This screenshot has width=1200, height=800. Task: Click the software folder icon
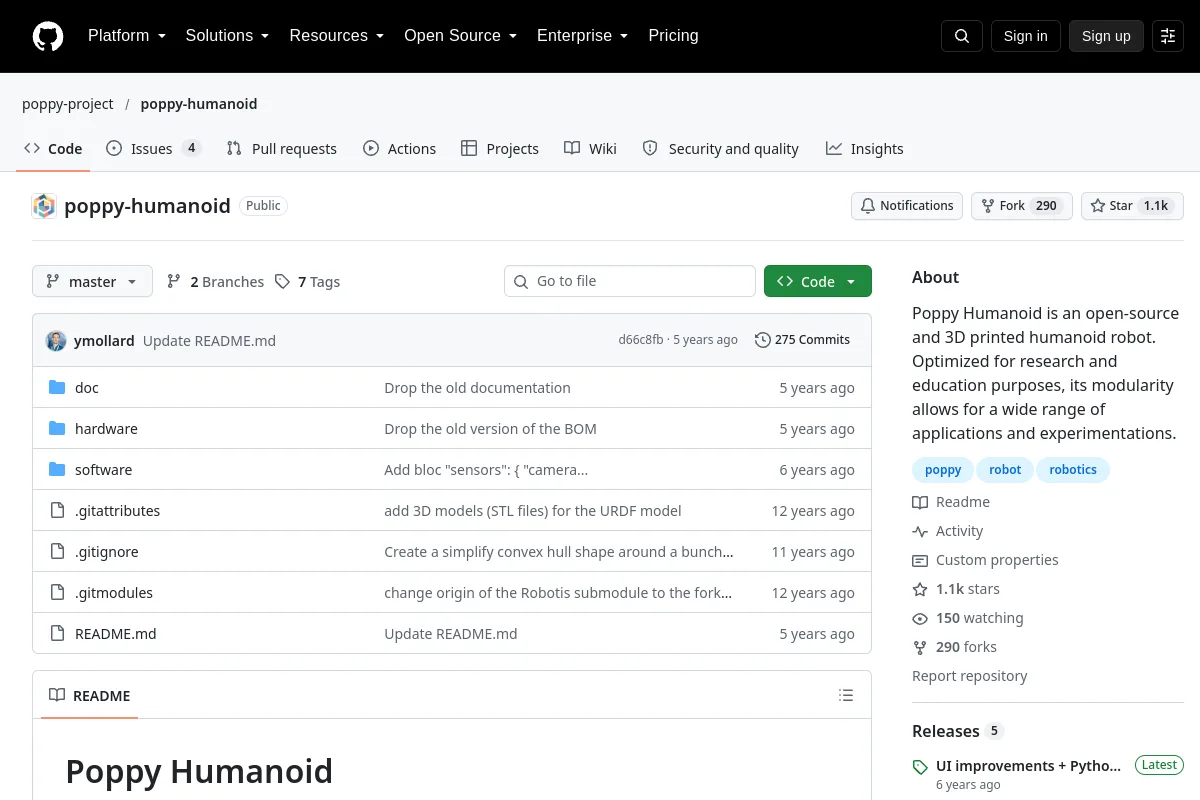pos(57,470)
